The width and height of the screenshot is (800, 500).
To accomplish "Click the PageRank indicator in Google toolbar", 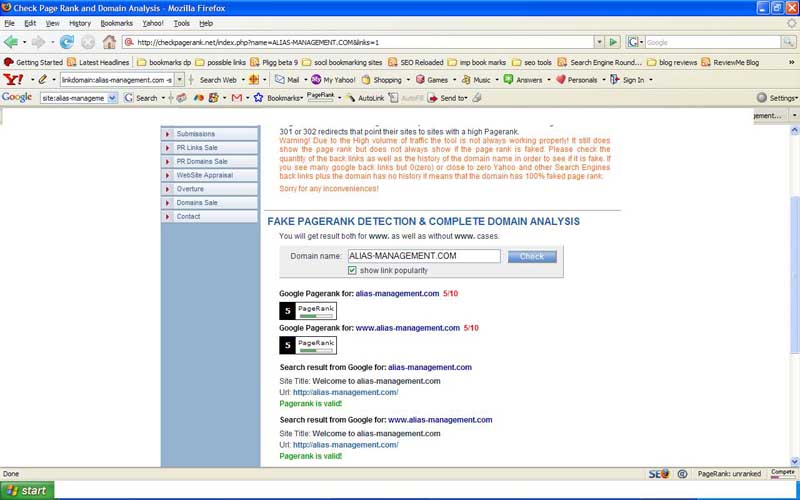I will pyautogui.click(x=320, y=96).
